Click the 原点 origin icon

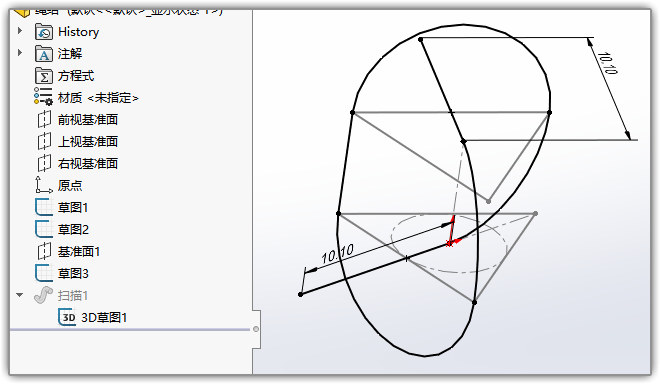(x=44, y=185)
